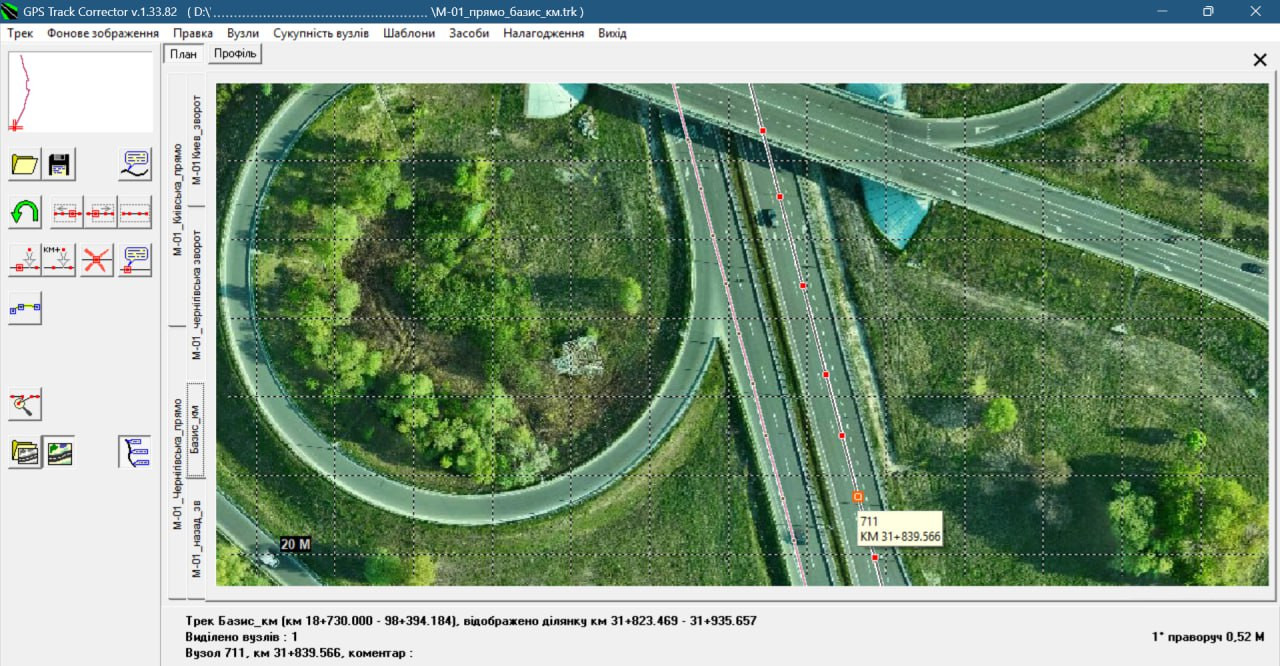This screenshot has width=1280, height=666.
Task: Open the Шаблони menu
Action: (x=409, y=33)
